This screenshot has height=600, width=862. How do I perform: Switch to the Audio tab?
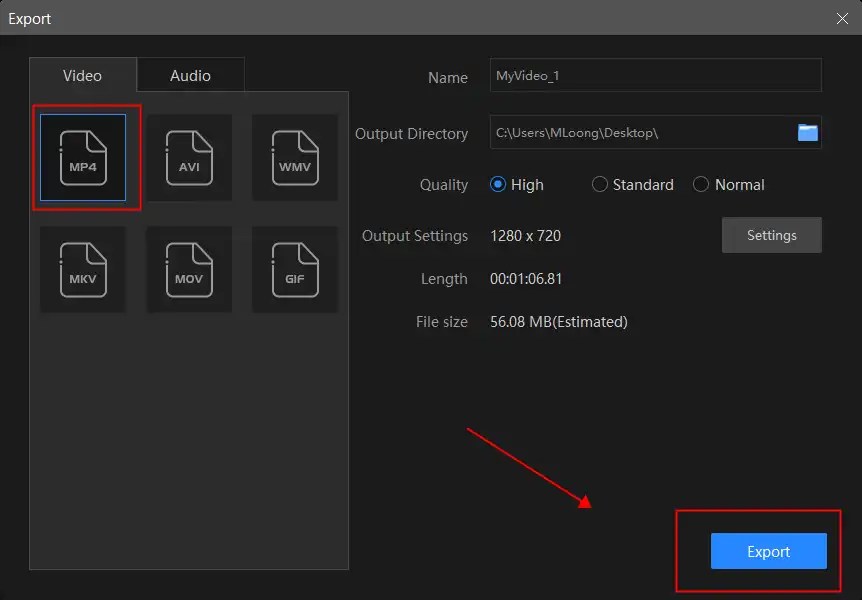[190, 74]
